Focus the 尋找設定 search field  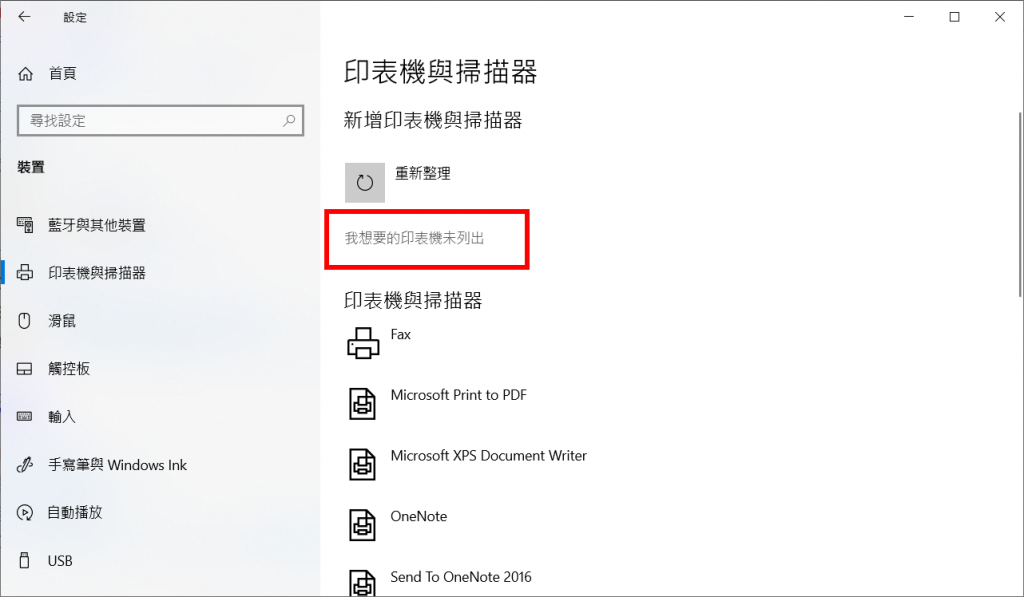tap(160, 121)
